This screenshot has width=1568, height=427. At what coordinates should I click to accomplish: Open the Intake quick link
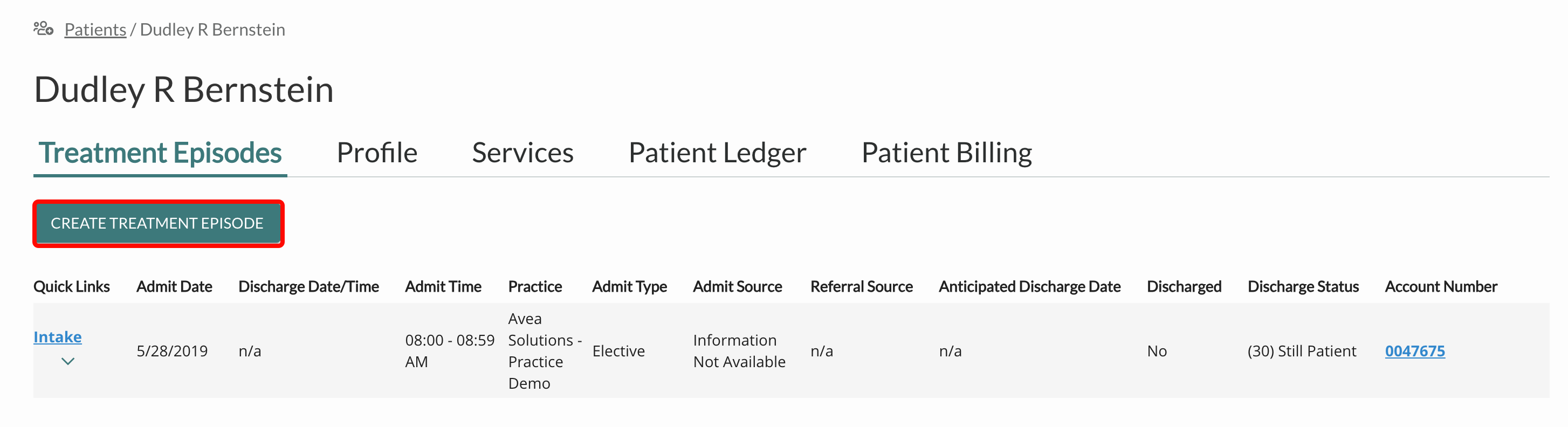[x=57, y=337]
